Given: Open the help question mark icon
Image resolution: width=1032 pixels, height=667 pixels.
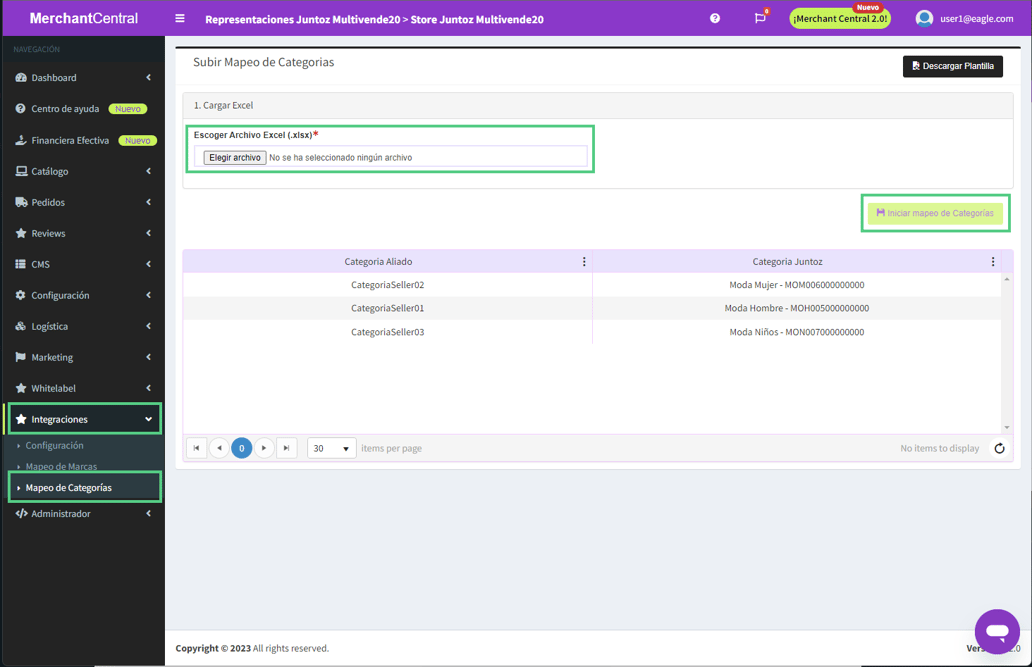Looking at the screenshot, I should click(715, 18).
